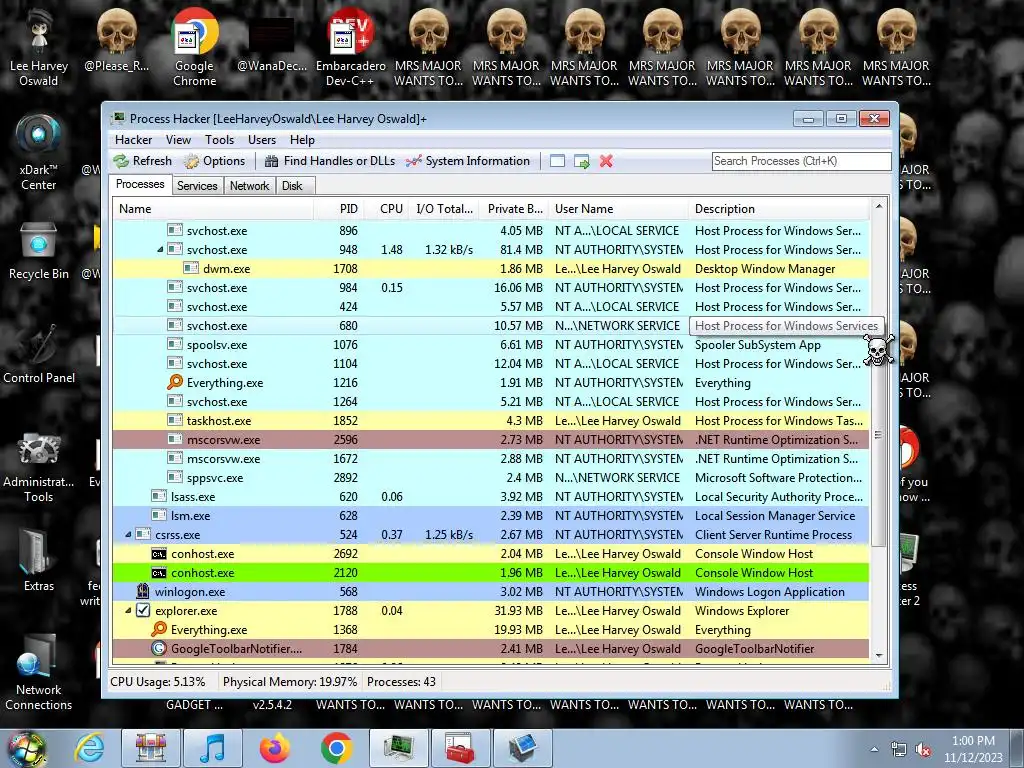Click the explorer.exe process icon

[143, 611]
